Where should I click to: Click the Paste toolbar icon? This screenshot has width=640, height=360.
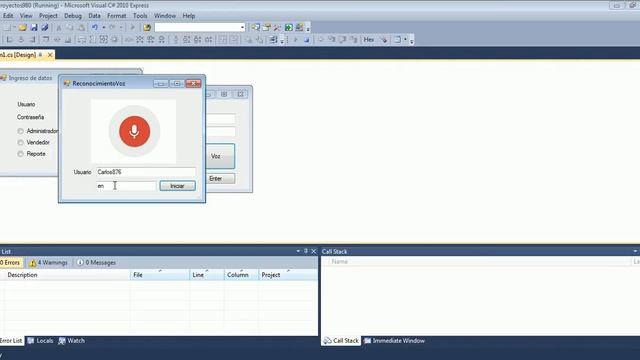[x=81, y=28]
